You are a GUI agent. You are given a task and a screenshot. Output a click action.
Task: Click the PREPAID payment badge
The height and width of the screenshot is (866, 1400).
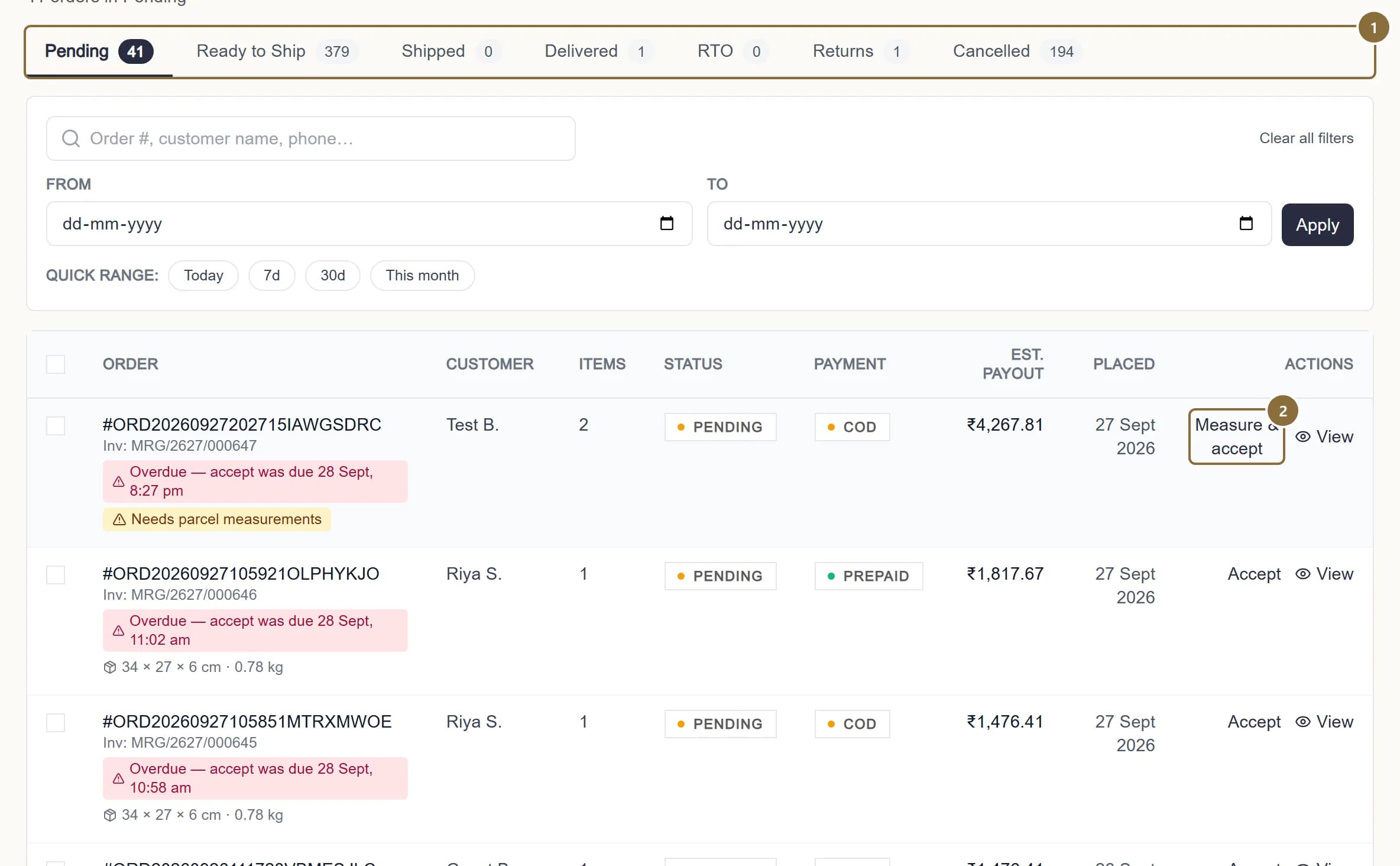868,576
